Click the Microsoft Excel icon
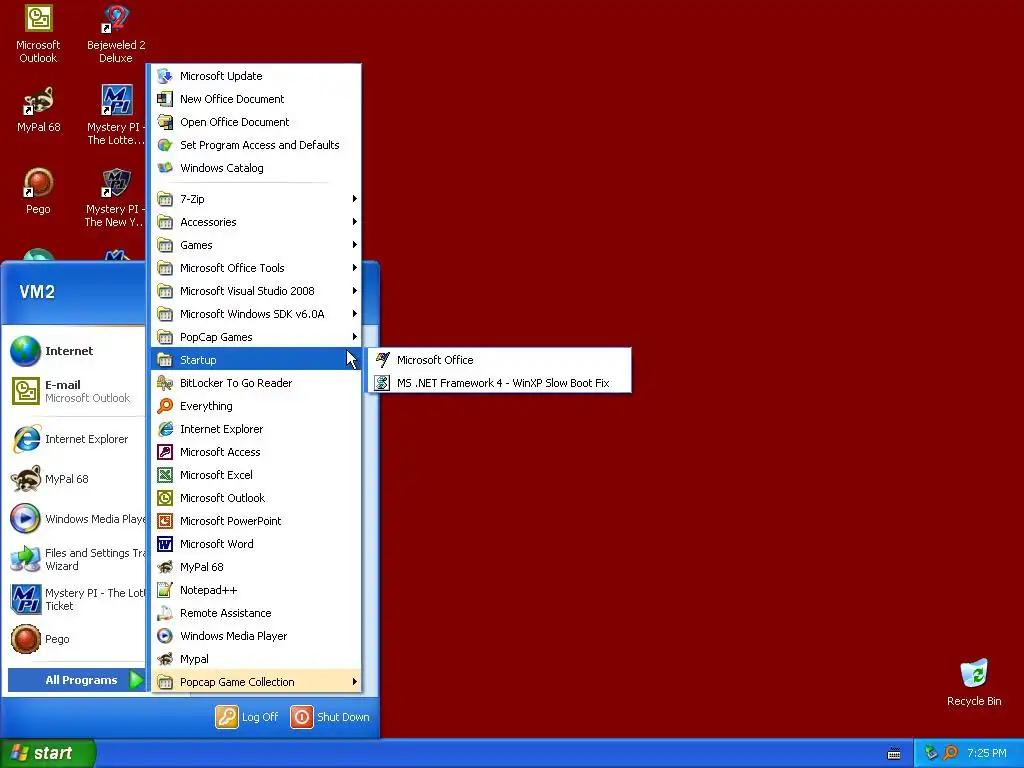Image resolution: width=1024 pixels, height=768 pixels. coord(165,475)
